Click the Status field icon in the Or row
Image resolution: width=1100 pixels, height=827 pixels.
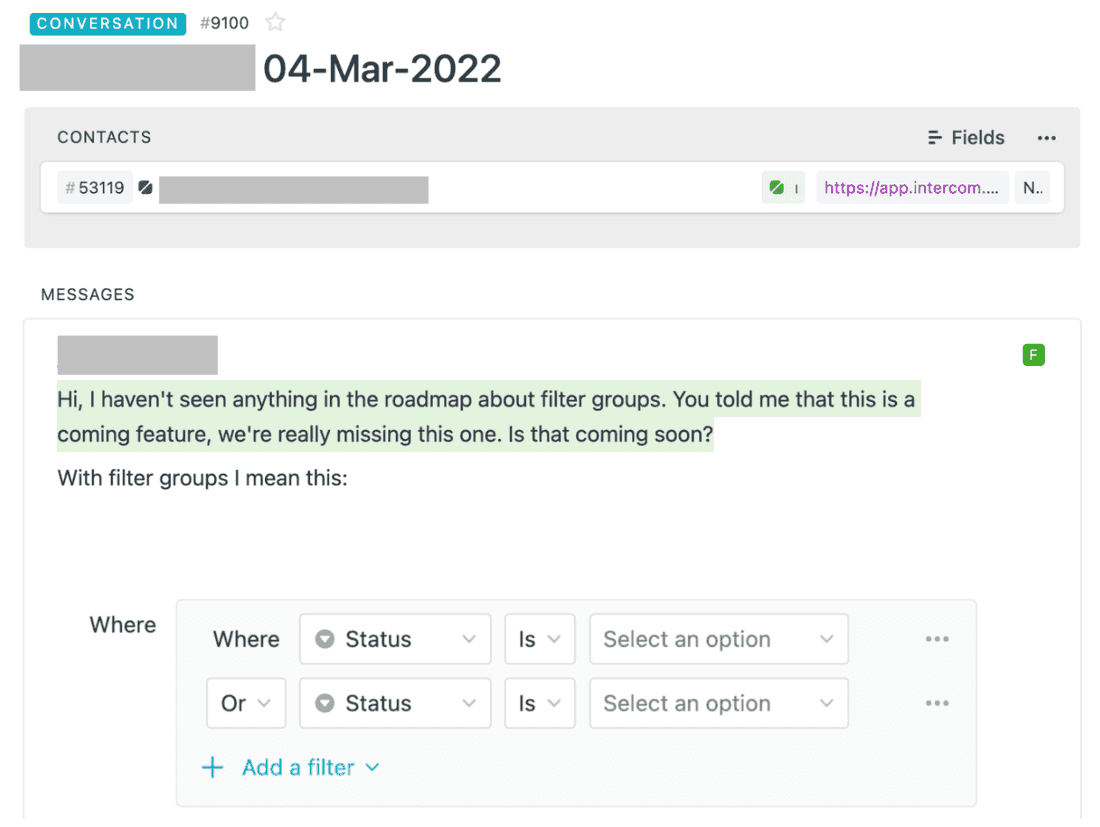tap(324, 703)
